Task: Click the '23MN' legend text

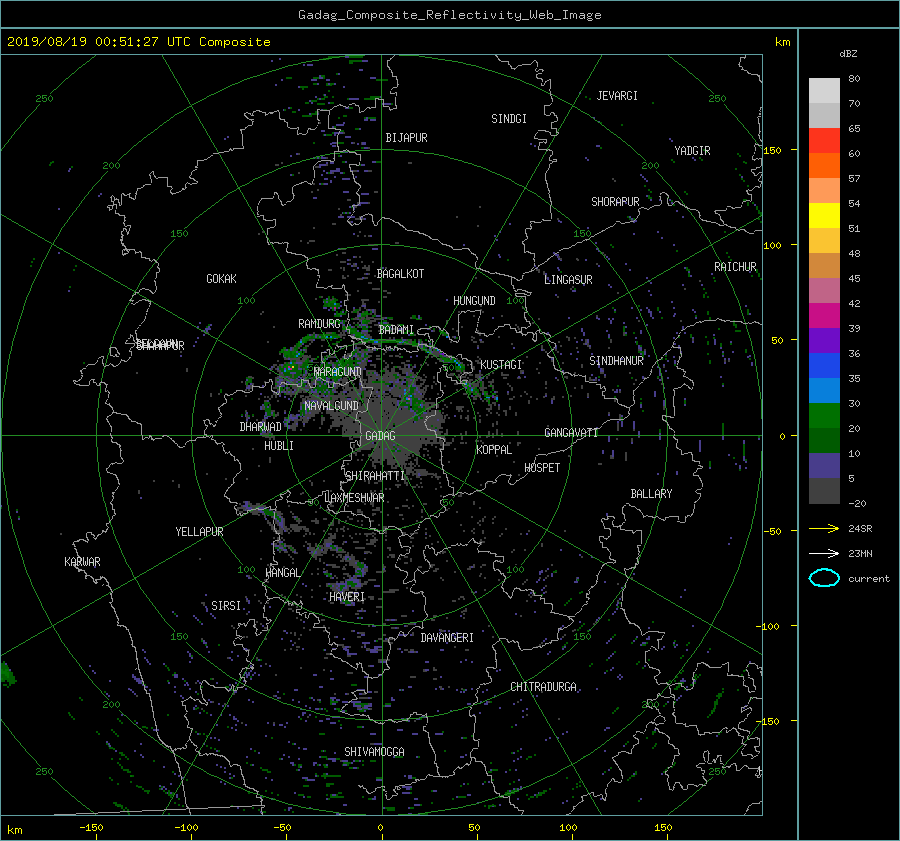Action: (860, 554)
